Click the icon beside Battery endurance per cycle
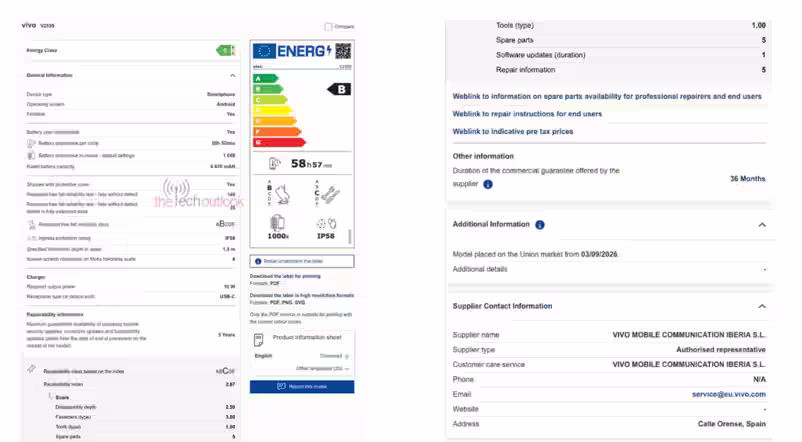The height and width of the screenshot is (442, 802). (x=31, y=144)
